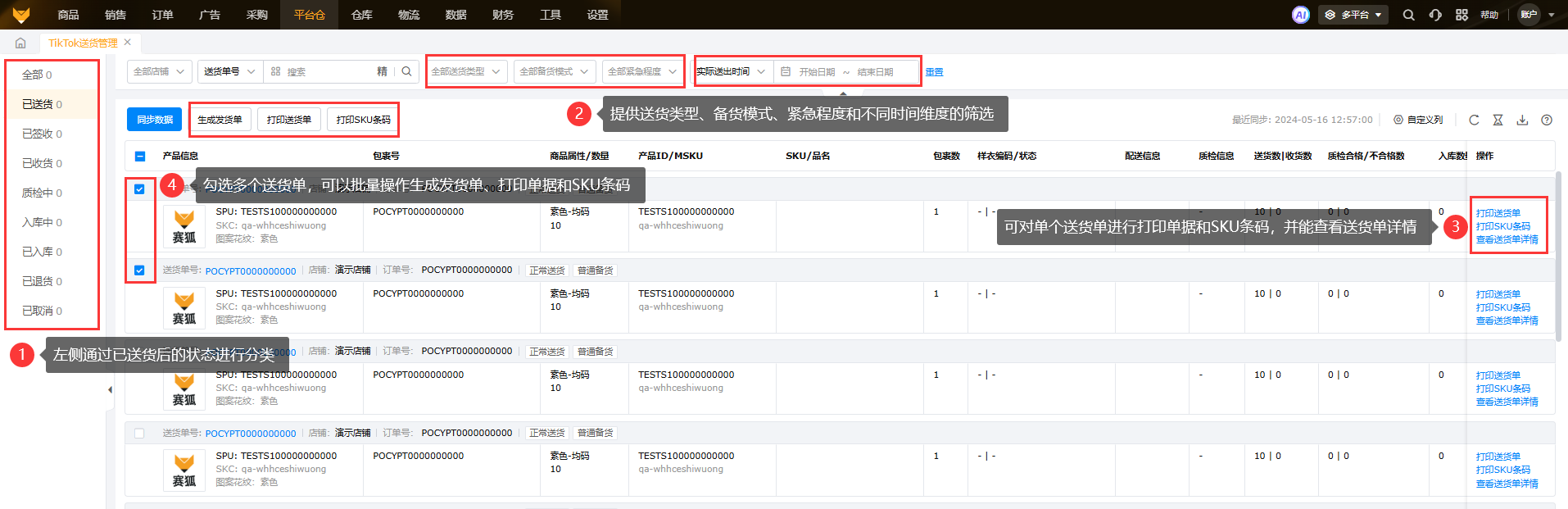The height and width of the screenshot is (509, 1568).
Task: Select 已签收 status in left sidebar
Action: (42, 134)
